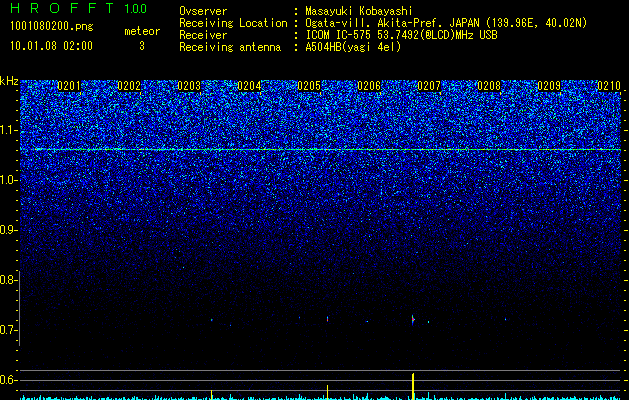Click the meteor count value 3
The height and width of the screenshot is (400, 629).
click(142, 46)
